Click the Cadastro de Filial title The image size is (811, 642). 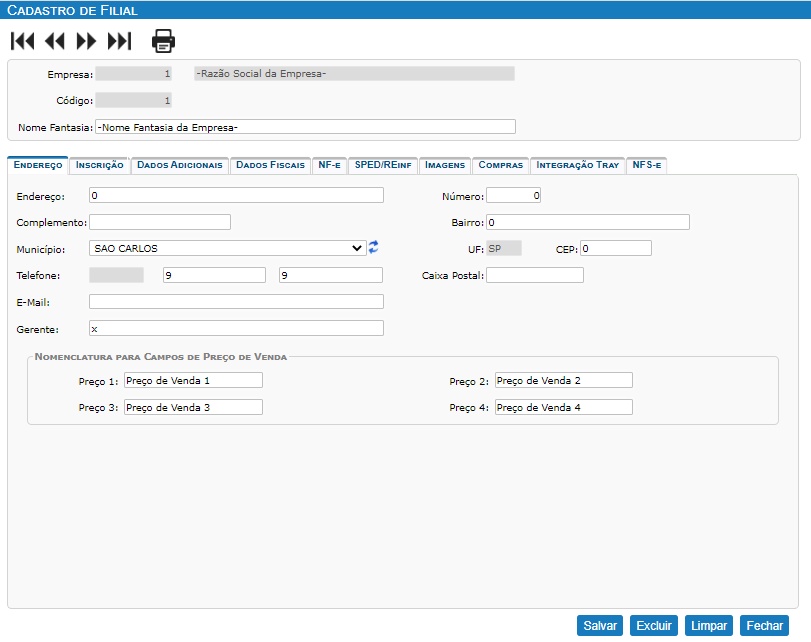[x=72, y=10]
